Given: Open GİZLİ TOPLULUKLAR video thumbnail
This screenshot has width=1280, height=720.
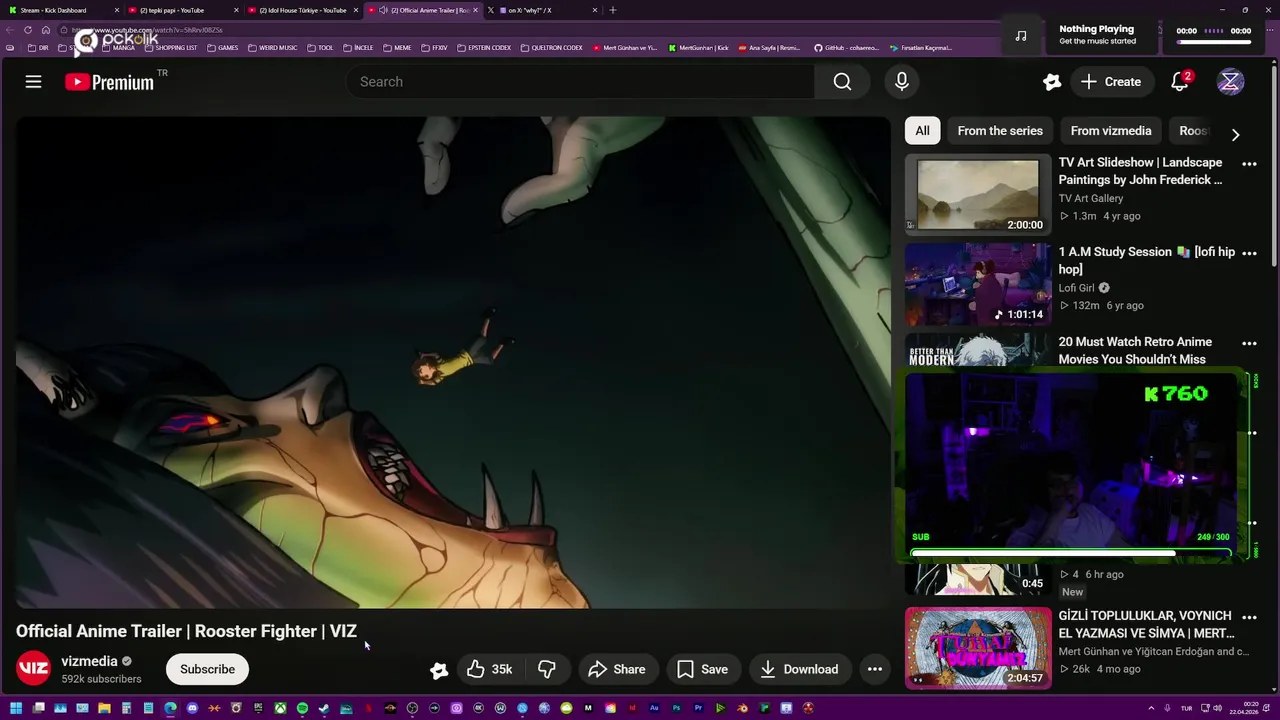Looking at the screenshot, I should (978, 648).
